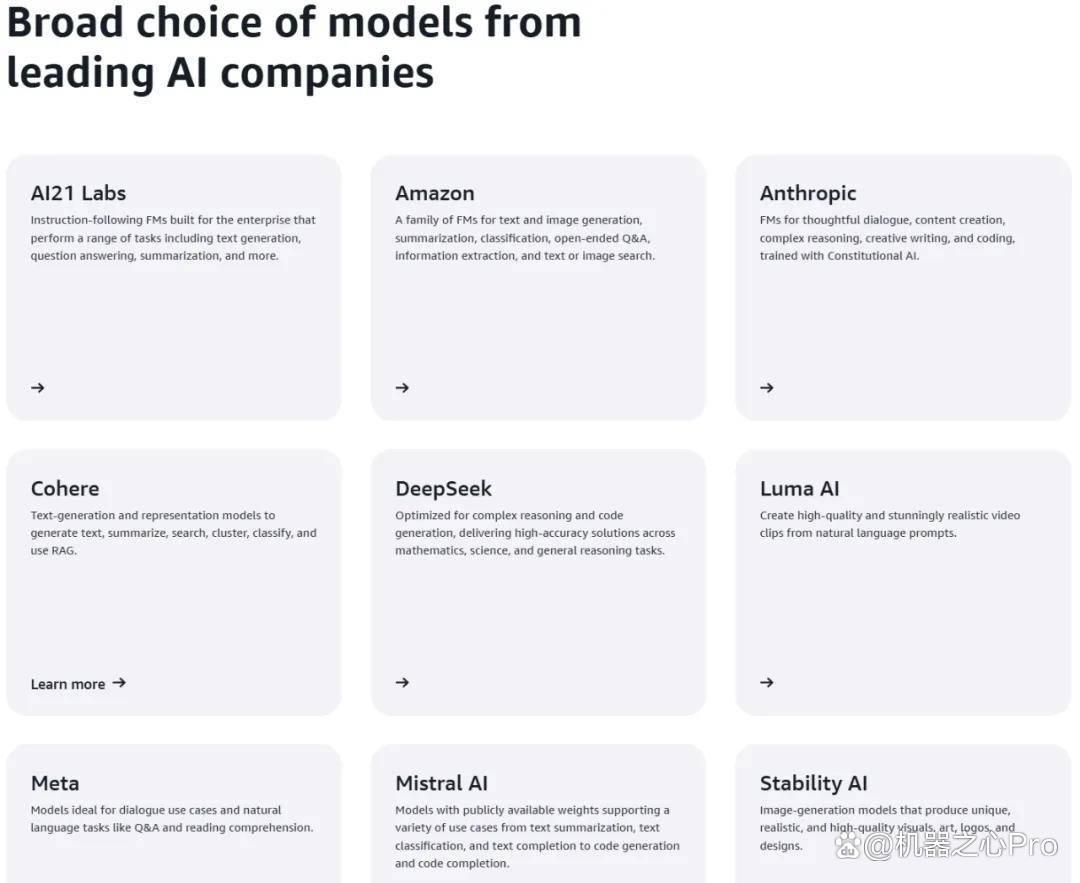
Task: Click the arrow icon on Luma AI card
Action: pyautogui.click(x=767, y=683)
